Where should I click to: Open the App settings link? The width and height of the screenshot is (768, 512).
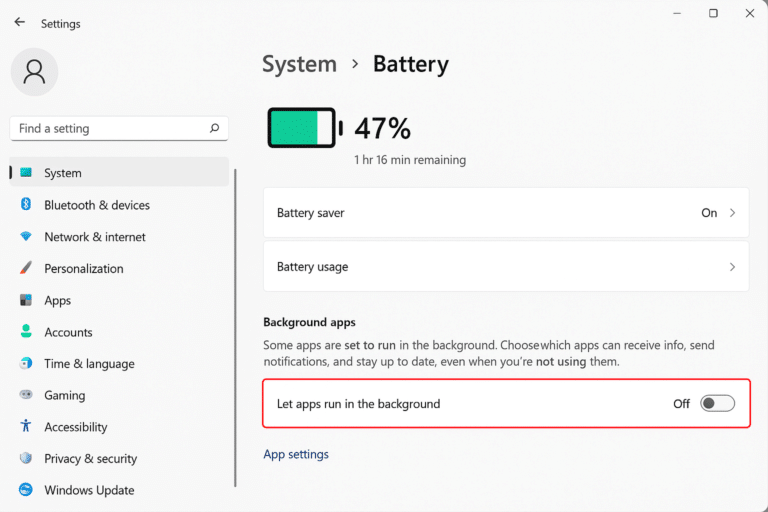(296, 454)
